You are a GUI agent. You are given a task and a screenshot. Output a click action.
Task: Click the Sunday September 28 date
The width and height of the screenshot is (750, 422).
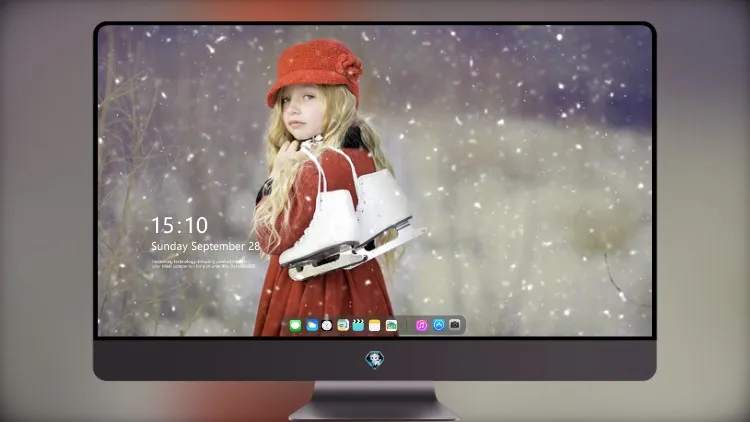click(x=206, y=246)
